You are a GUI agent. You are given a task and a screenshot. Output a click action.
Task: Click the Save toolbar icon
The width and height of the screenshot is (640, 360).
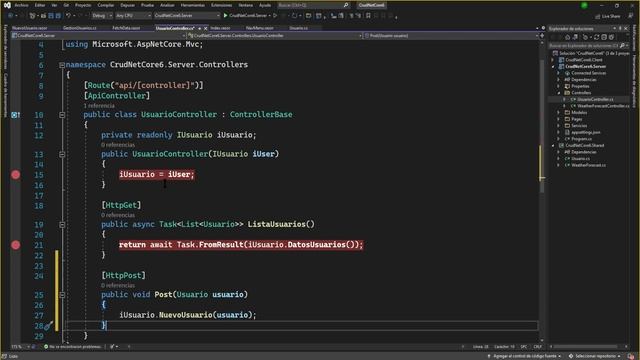click(51, 16)
